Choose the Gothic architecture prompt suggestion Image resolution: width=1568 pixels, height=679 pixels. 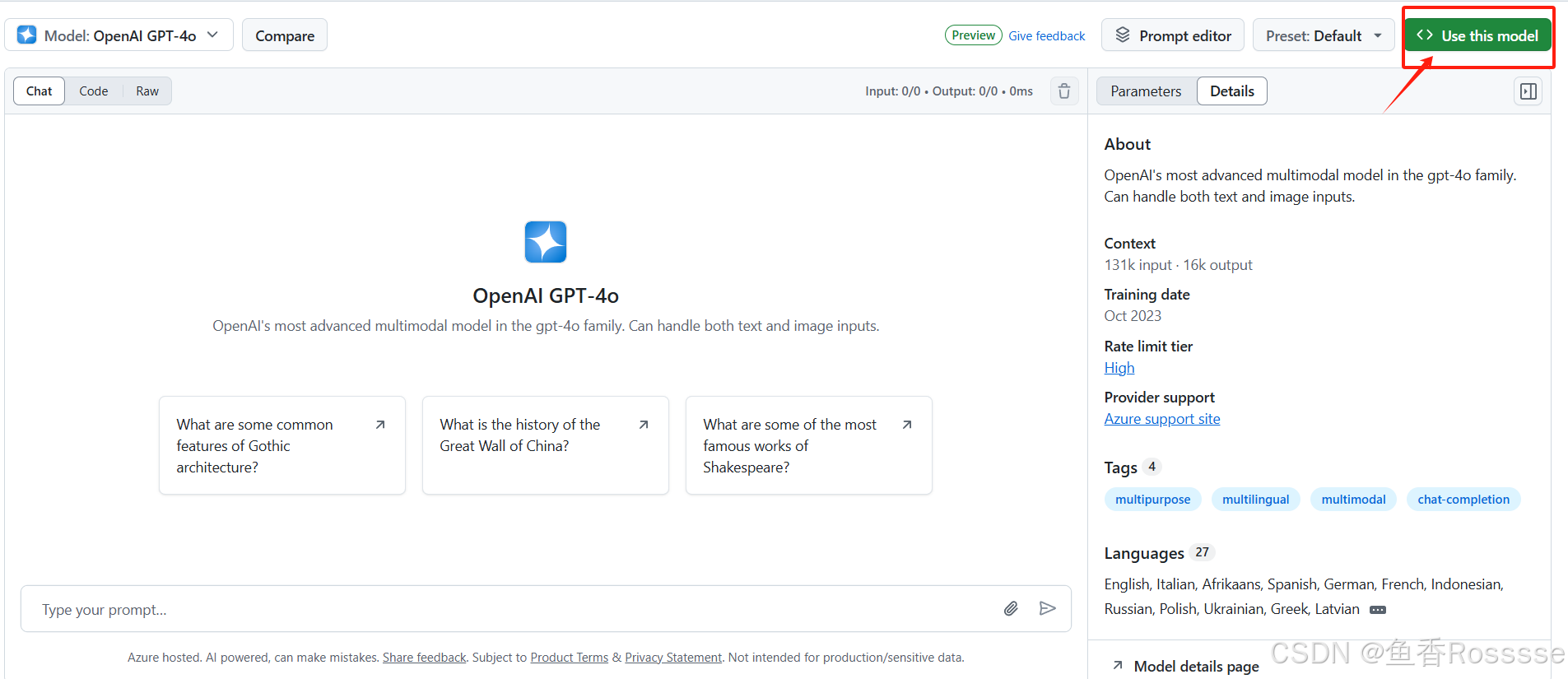point(282,445)
